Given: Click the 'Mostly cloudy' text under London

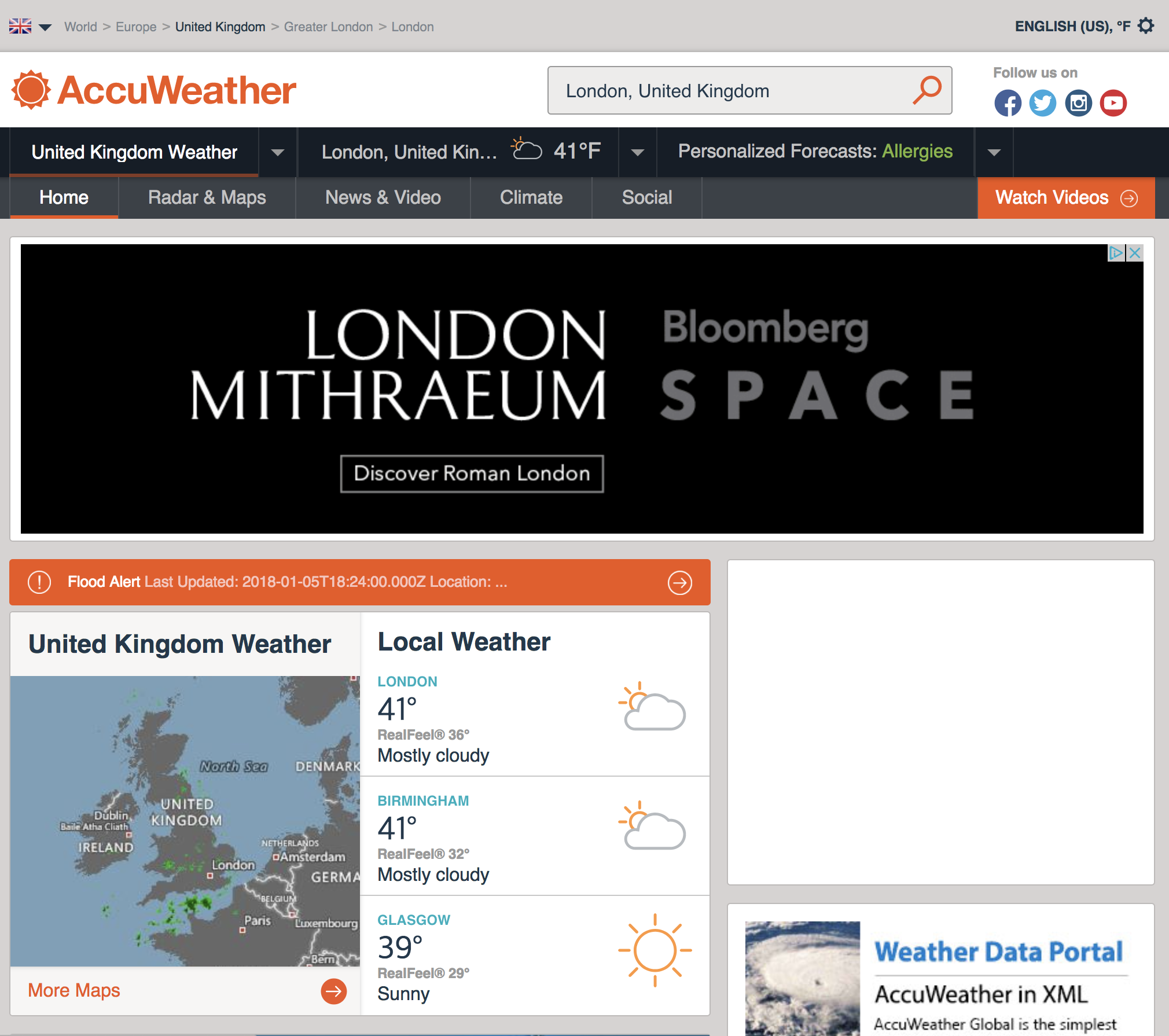Looking at the screenshot, I should point(433,755).
